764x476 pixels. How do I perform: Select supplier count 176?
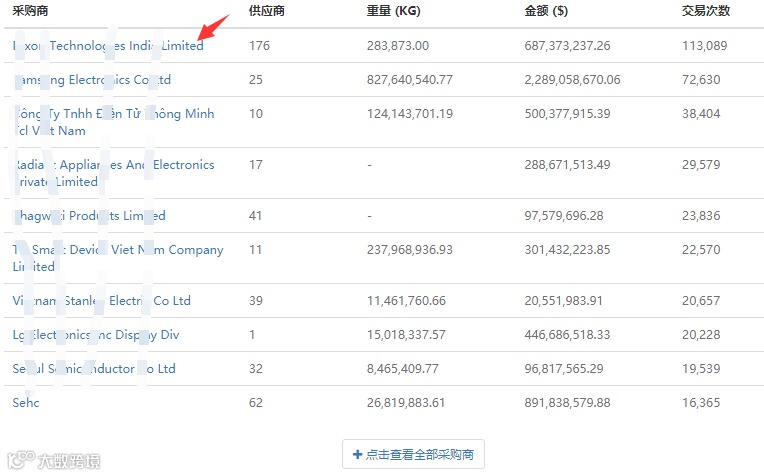pyautogui.click(x=259, y=46)
